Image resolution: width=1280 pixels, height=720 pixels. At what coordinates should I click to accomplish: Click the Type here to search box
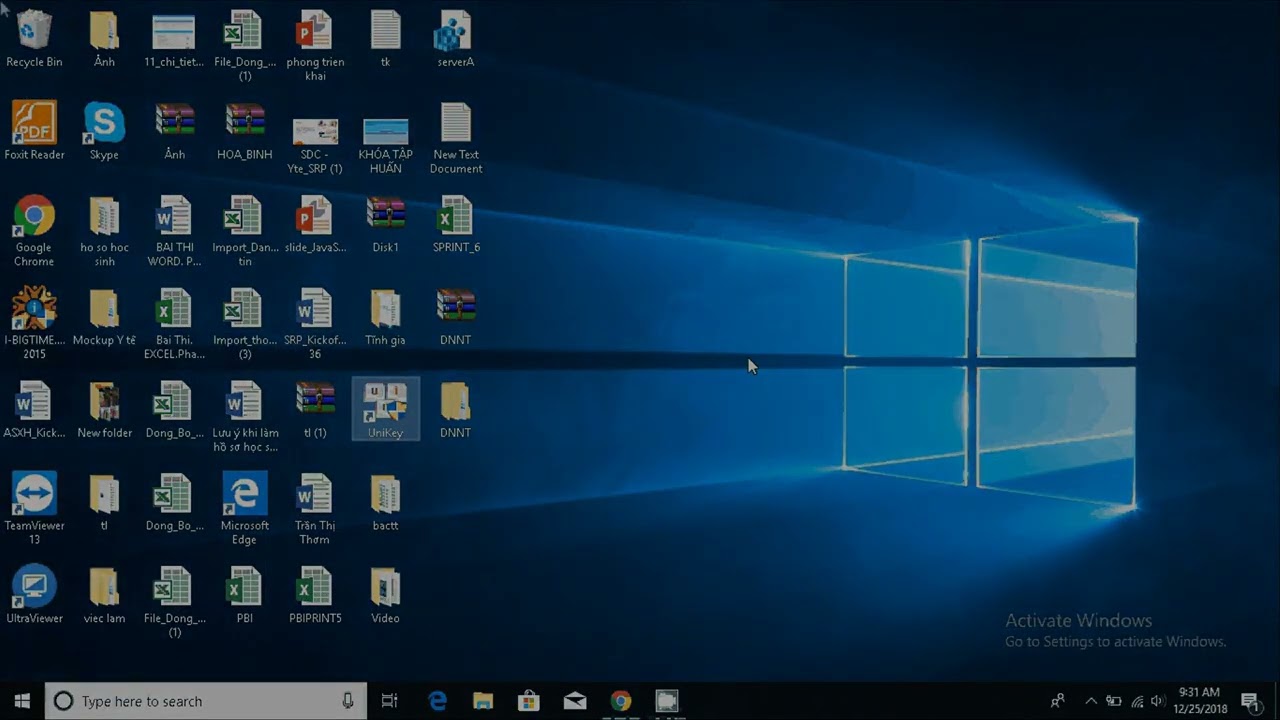pyautogui.click(x=206, y=701)
